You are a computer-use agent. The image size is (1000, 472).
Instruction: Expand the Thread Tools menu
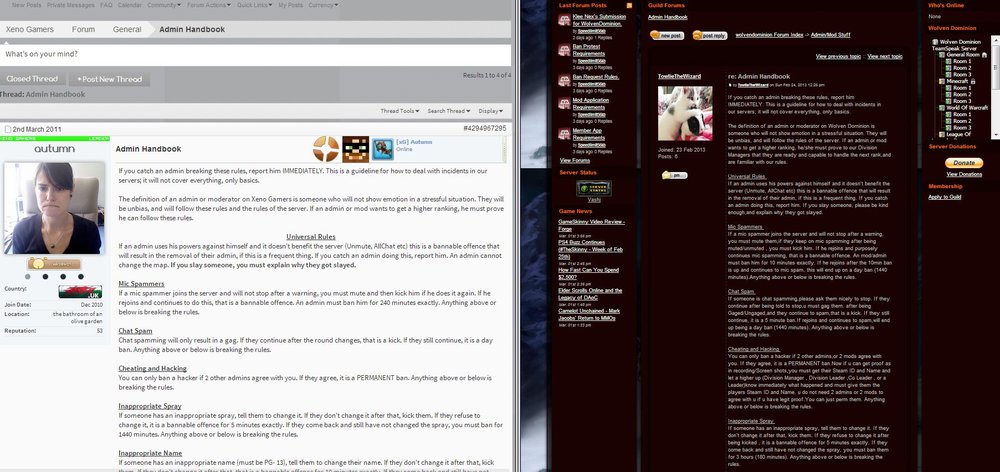[400, 111]
